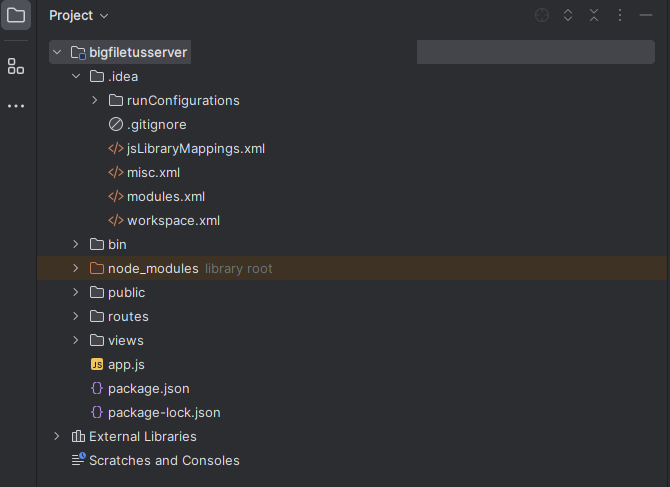670x487 pixels.
Task: Collapse the .idea folder chevron
Action: pyautogui.click(x=76, y=76)
